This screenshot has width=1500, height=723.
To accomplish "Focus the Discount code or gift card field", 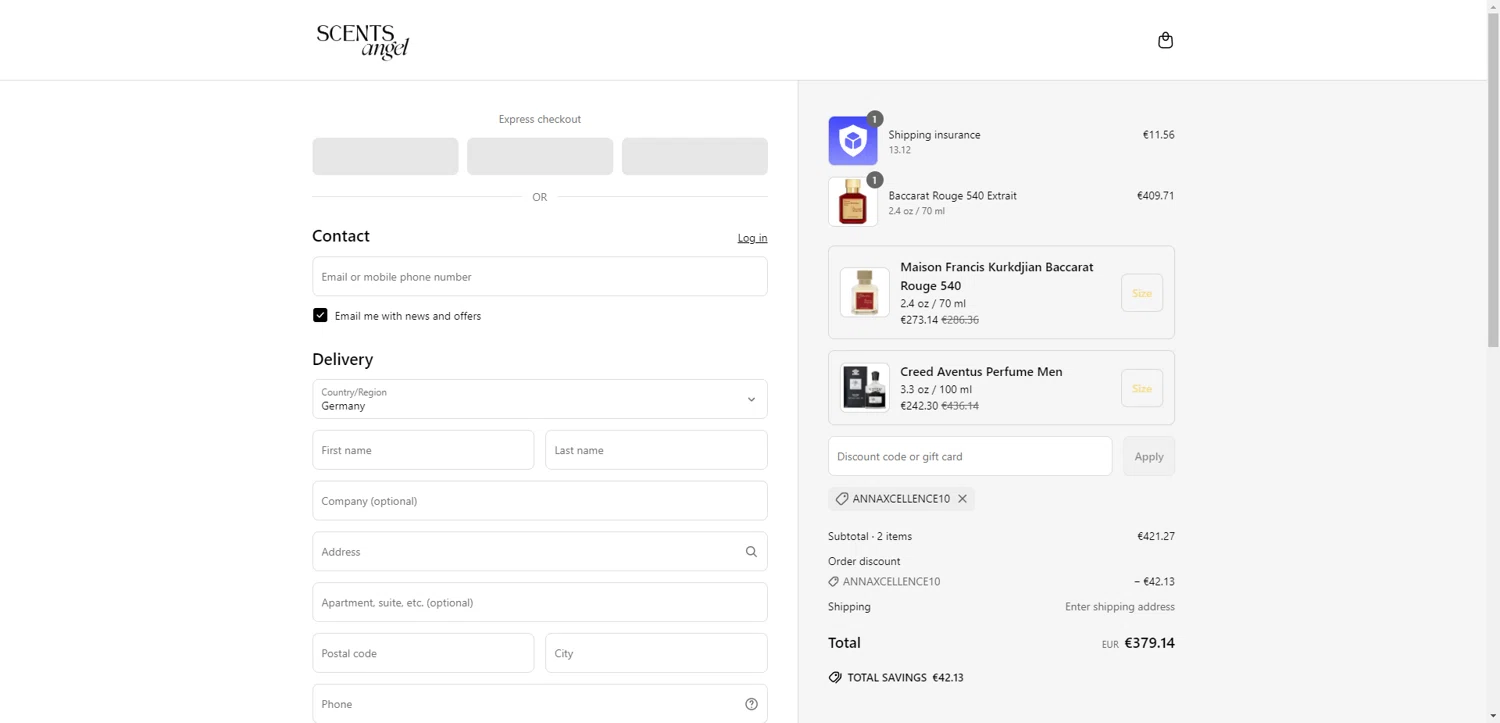I will tap(970, 456).
